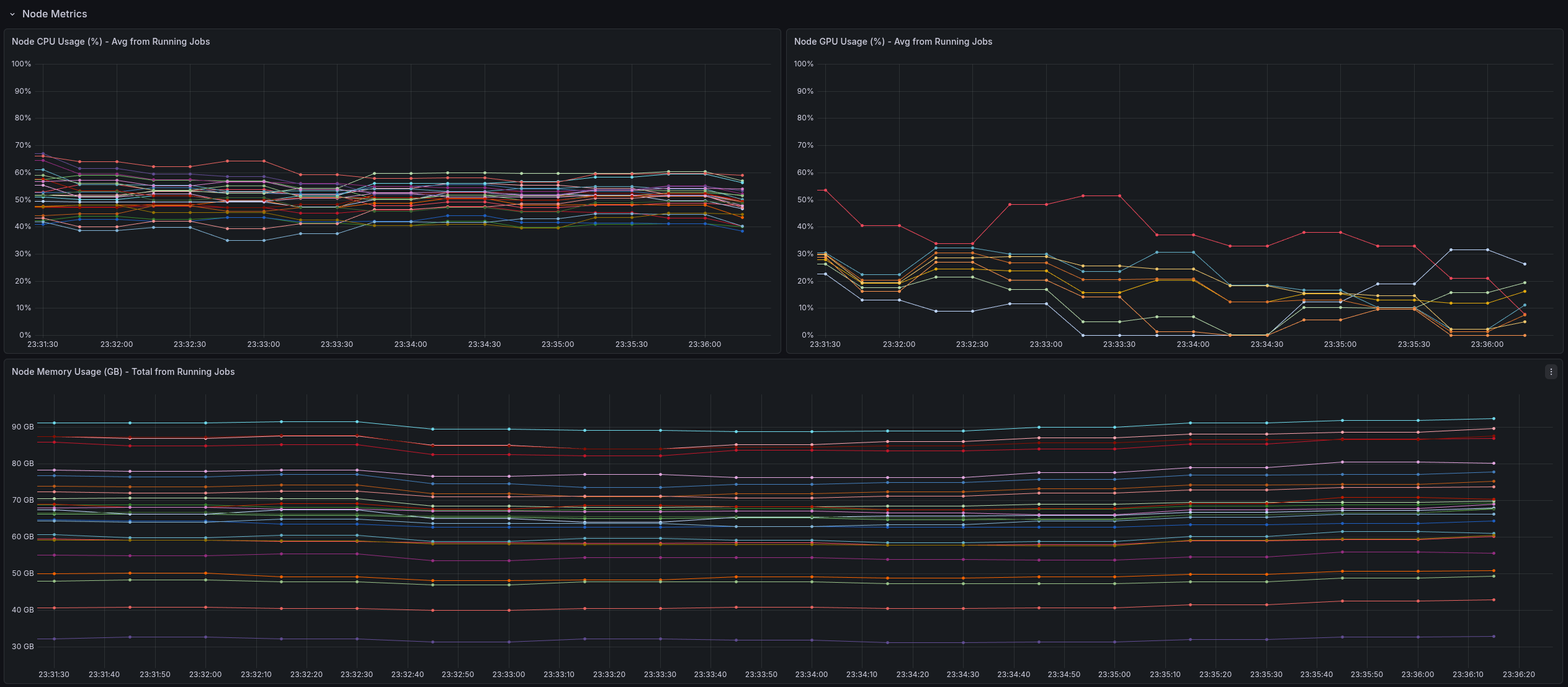Open the Node Memory Usage panel title menu
1568x687 pixels.
123,371
